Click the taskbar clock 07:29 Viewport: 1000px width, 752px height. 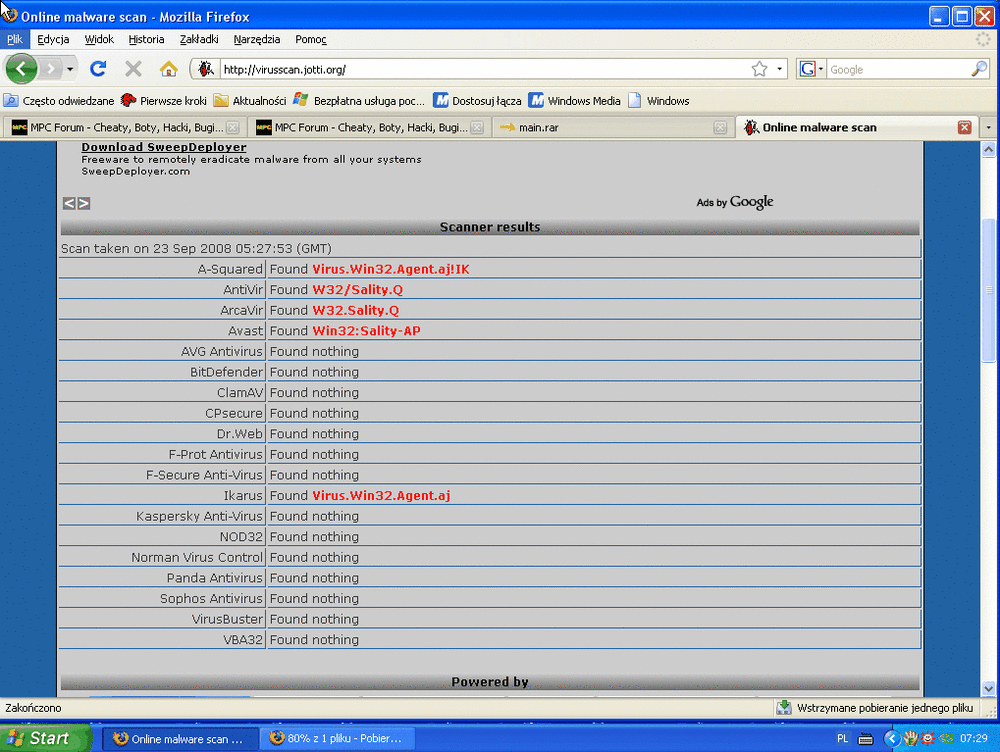click(x=973, y=739)
